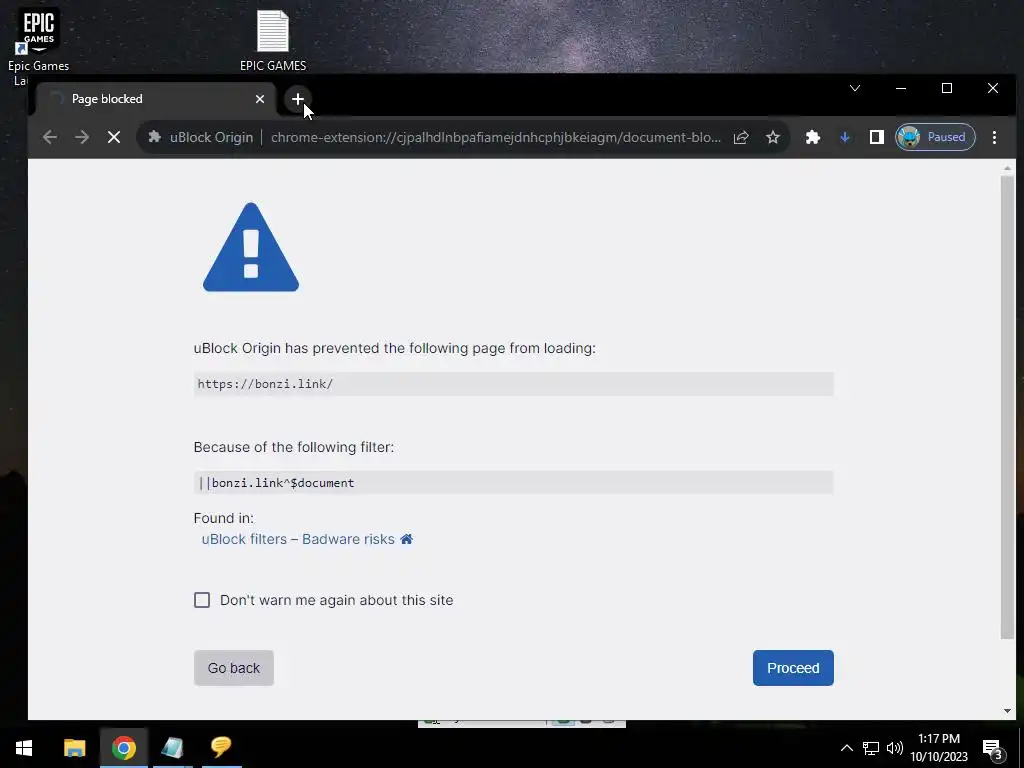Viewport: 1024px width, 768px height.
Task: Share this page icon in address bar
Action: [741, 137]
